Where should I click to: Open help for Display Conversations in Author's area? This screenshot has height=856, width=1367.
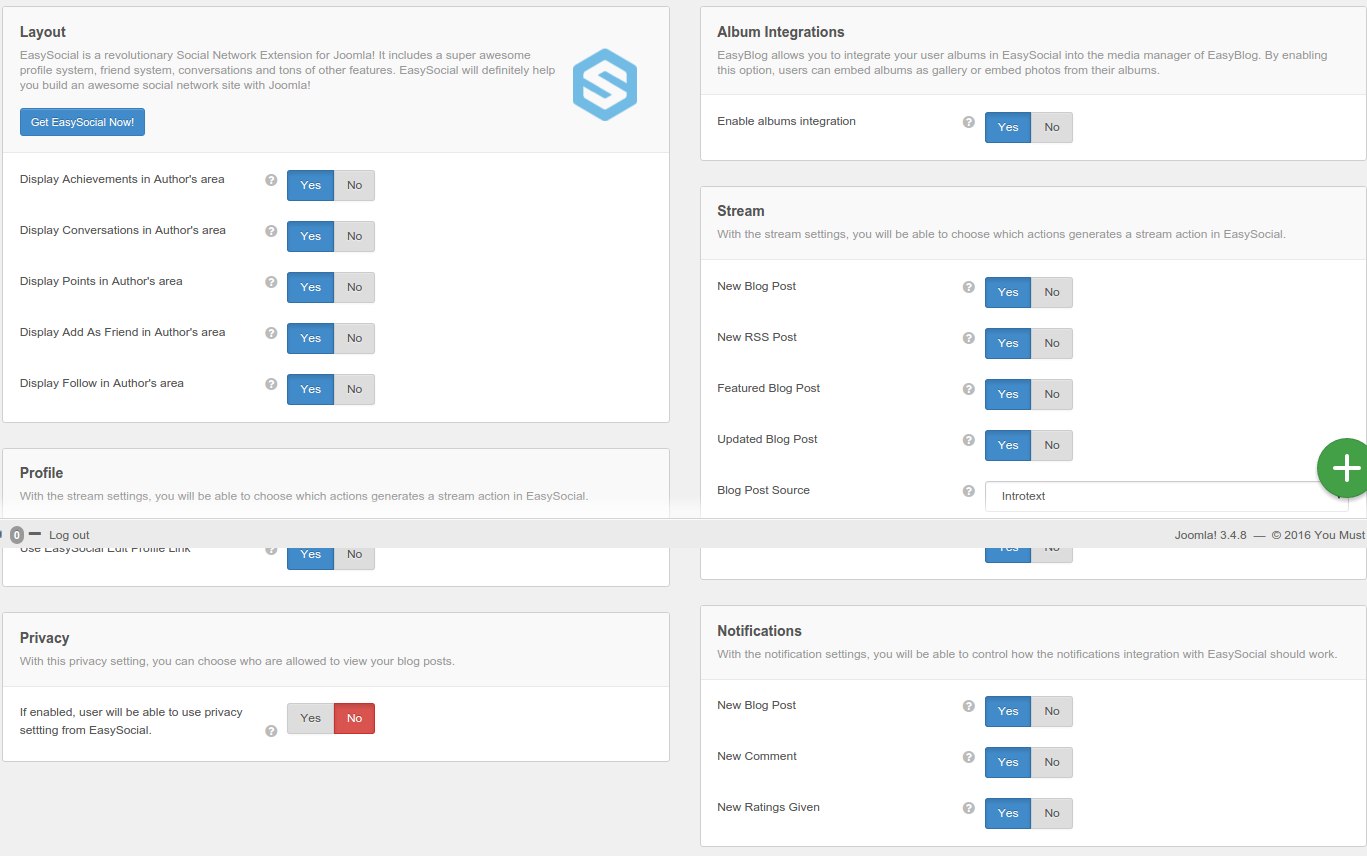pos(271,231)
